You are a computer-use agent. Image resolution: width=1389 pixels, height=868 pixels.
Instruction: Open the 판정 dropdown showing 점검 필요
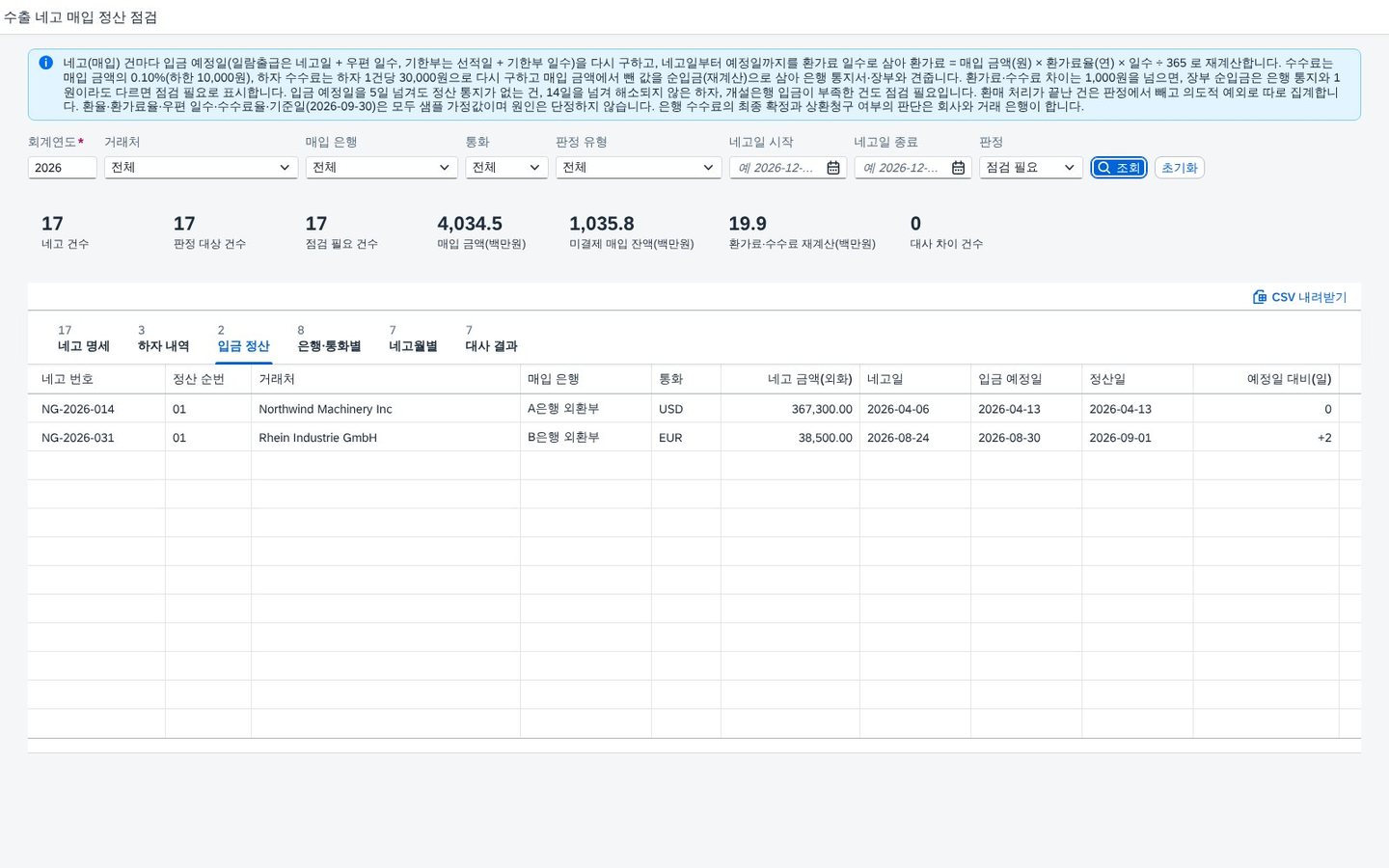click(1031, 168)
